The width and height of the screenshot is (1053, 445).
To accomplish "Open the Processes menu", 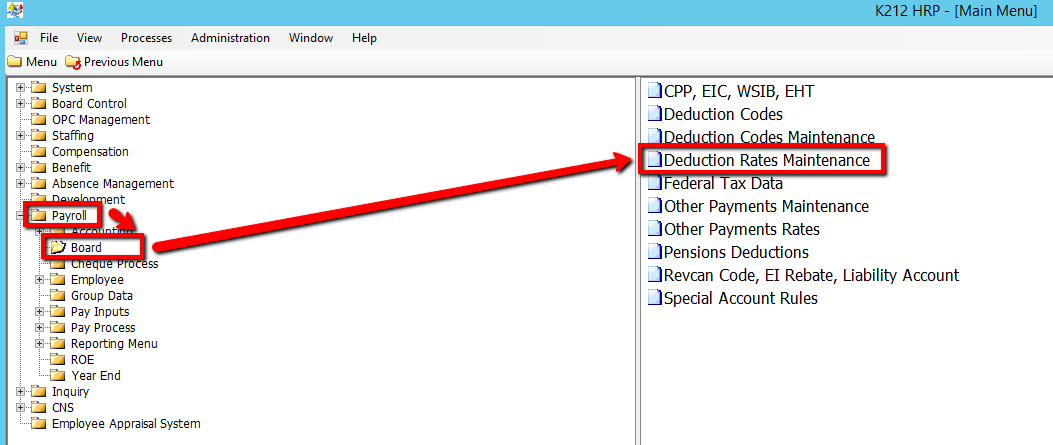I will pyautogui.click(x=146, y=38).
